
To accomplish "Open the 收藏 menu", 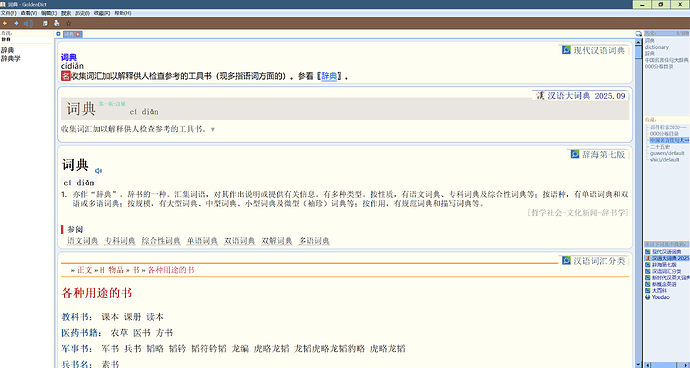I will pos(102,13).
